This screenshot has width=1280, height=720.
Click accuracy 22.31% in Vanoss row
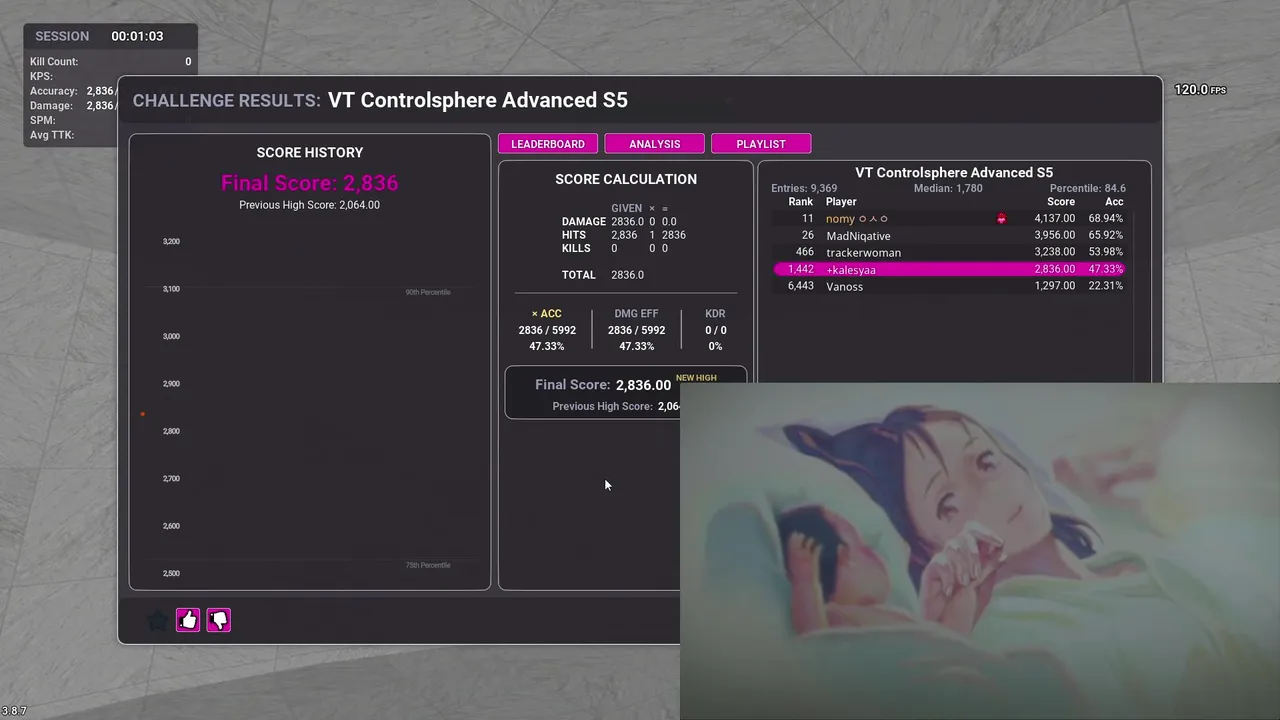click(x=1105, y=286)
